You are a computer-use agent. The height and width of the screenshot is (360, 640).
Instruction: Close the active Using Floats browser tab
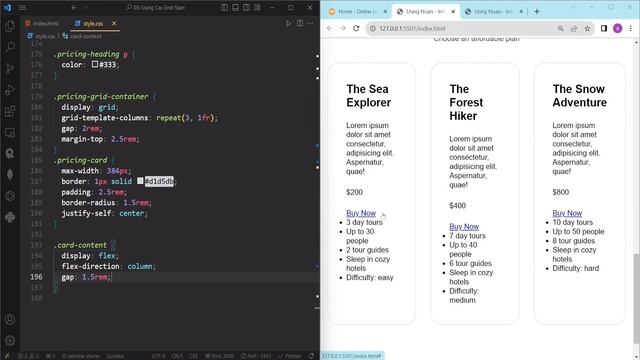[453, 12]
